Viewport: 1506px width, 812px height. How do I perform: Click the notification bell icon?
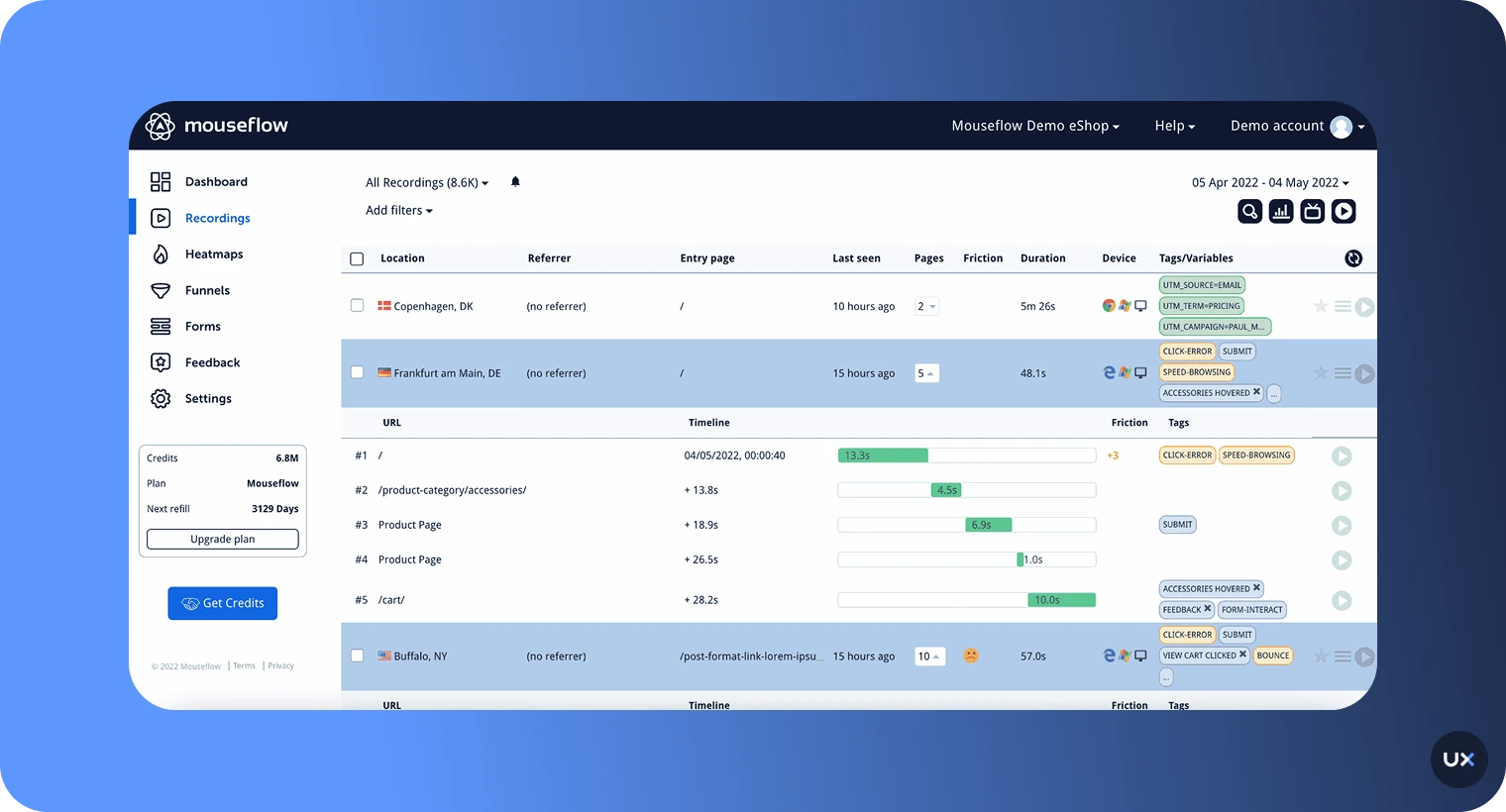coord(515,181)
